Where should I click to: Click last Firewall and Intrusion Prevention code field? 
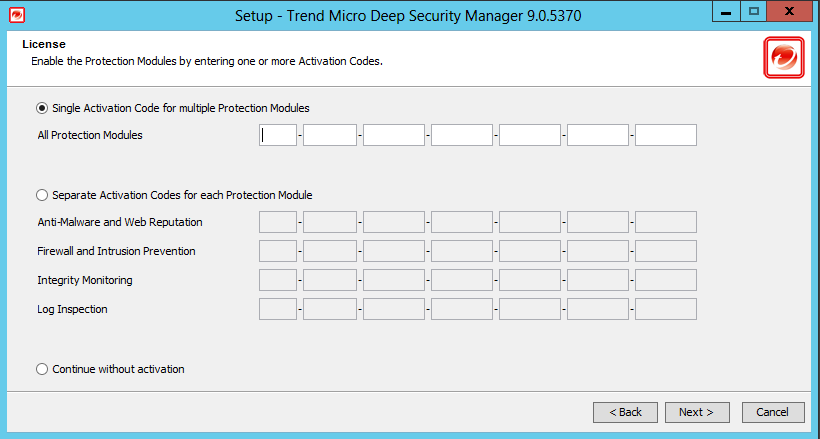(x=666, y=251)
